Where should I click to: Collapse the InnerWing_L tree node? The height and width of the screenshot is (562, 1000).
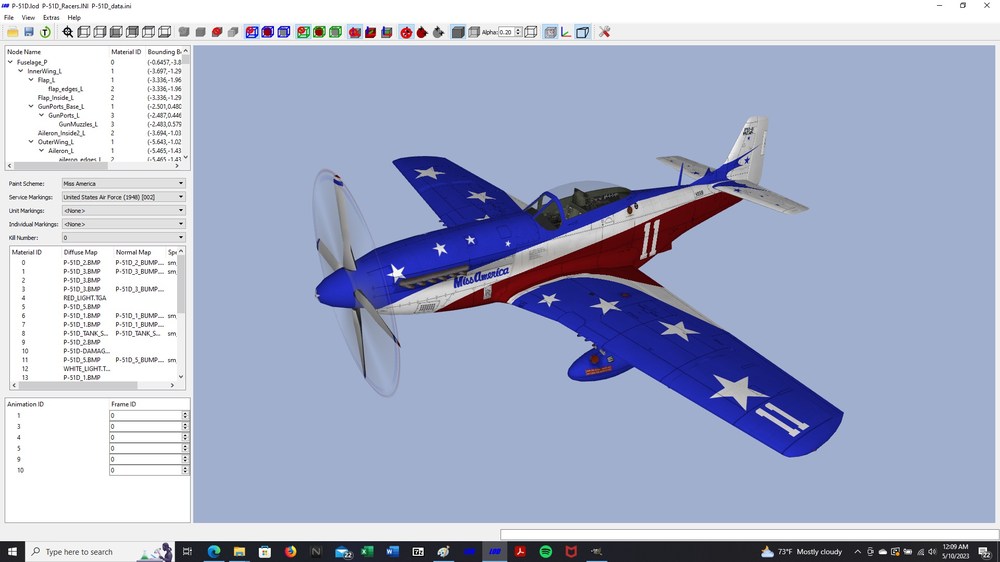(20, 71)
